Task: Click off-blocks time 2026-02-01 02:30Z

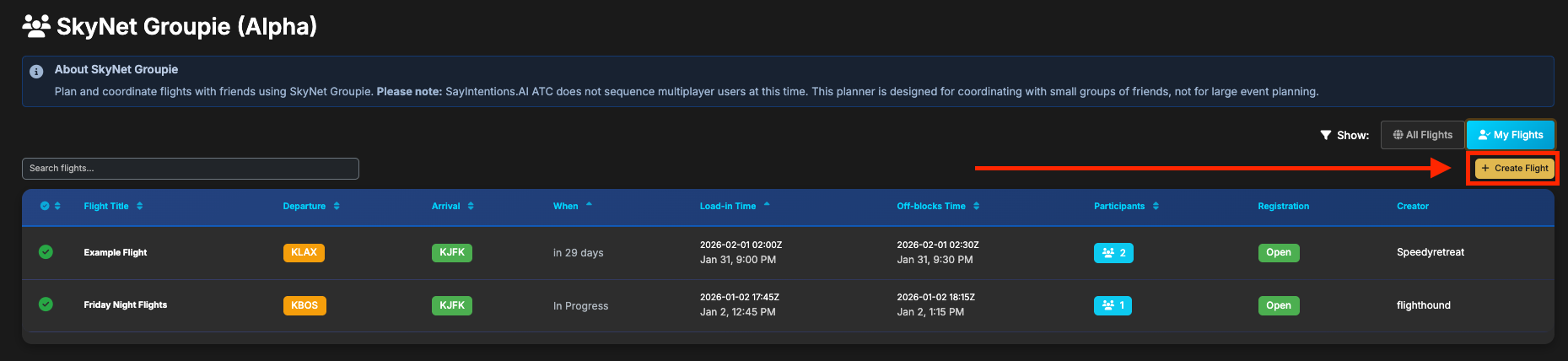Action: coord(938,245)
